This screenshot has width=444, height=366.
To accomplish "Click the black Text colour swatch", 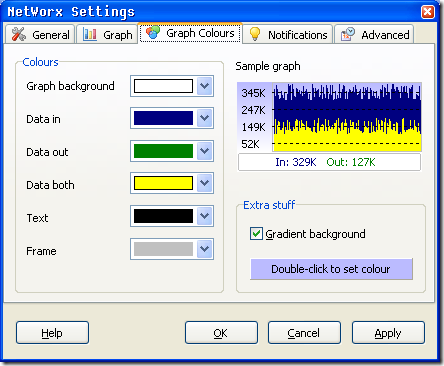I will click(x=163, y=216).
